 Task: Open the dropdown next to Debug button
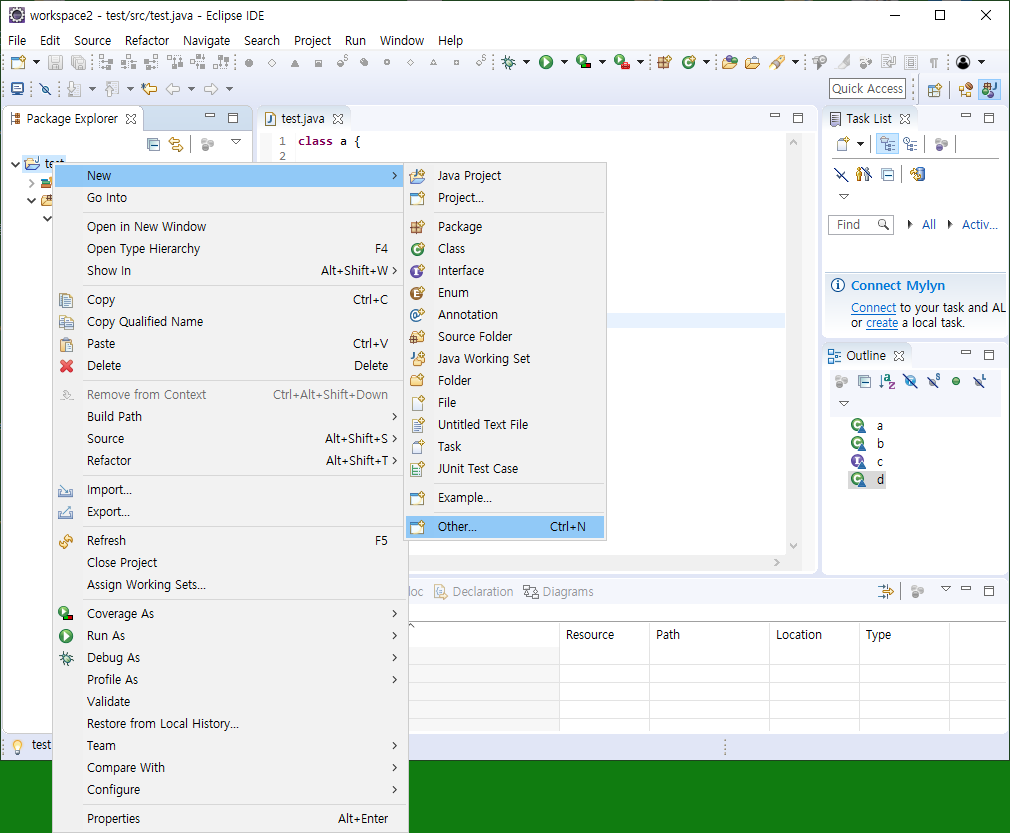[x=526, y=62]
